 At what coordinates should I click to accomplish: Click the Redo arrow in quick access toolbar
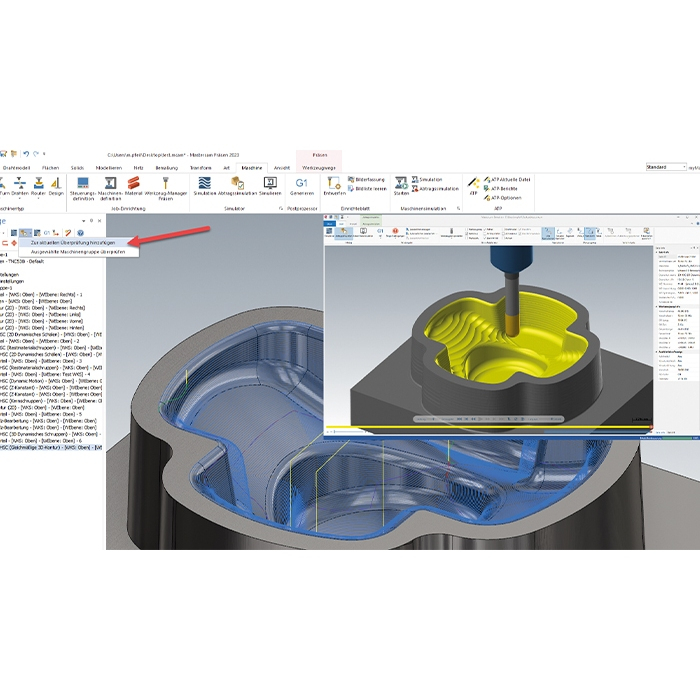point(36,154)
